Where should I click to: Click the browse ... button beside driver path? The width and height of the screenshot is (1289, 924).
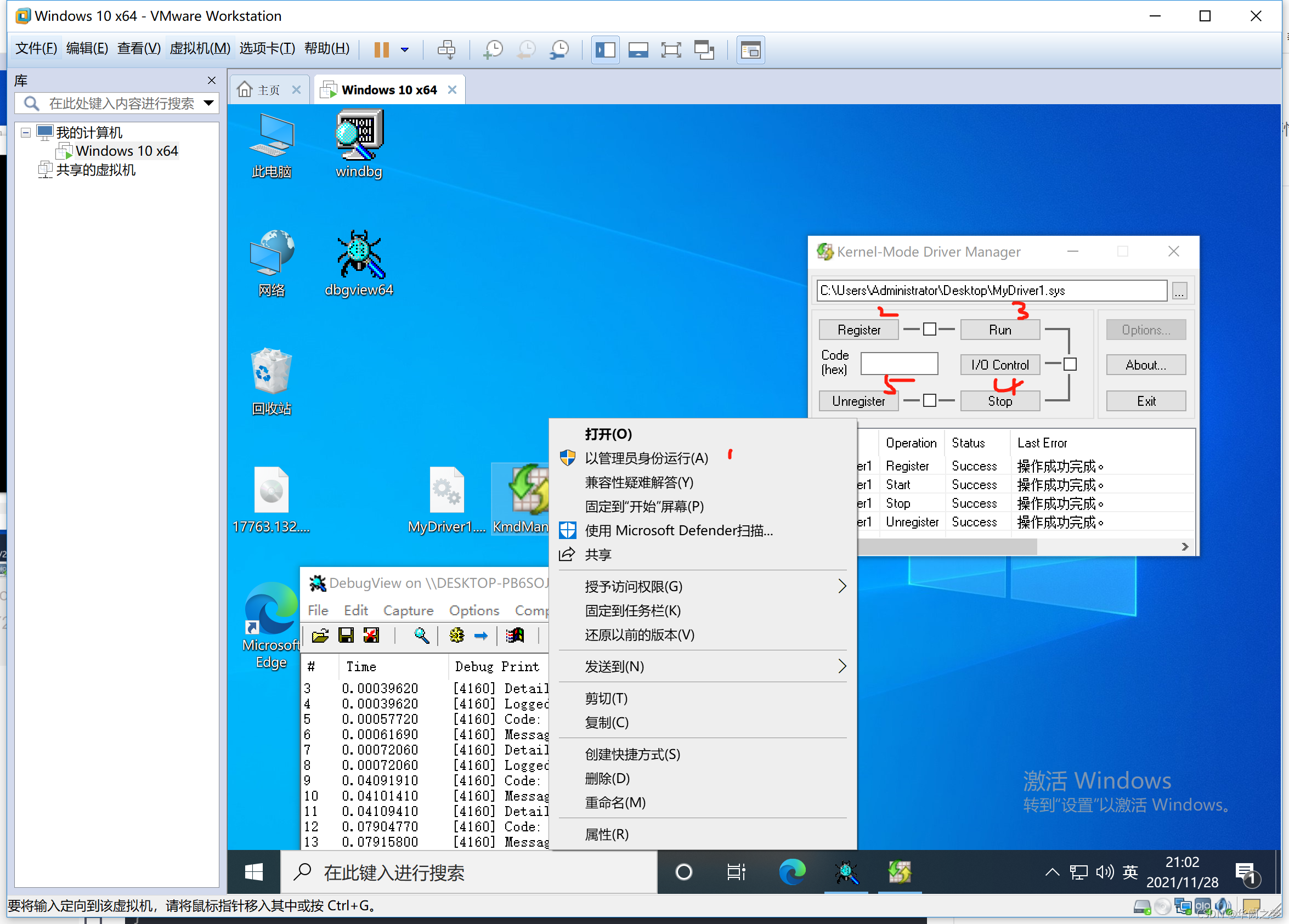[x=1179, y=291]
